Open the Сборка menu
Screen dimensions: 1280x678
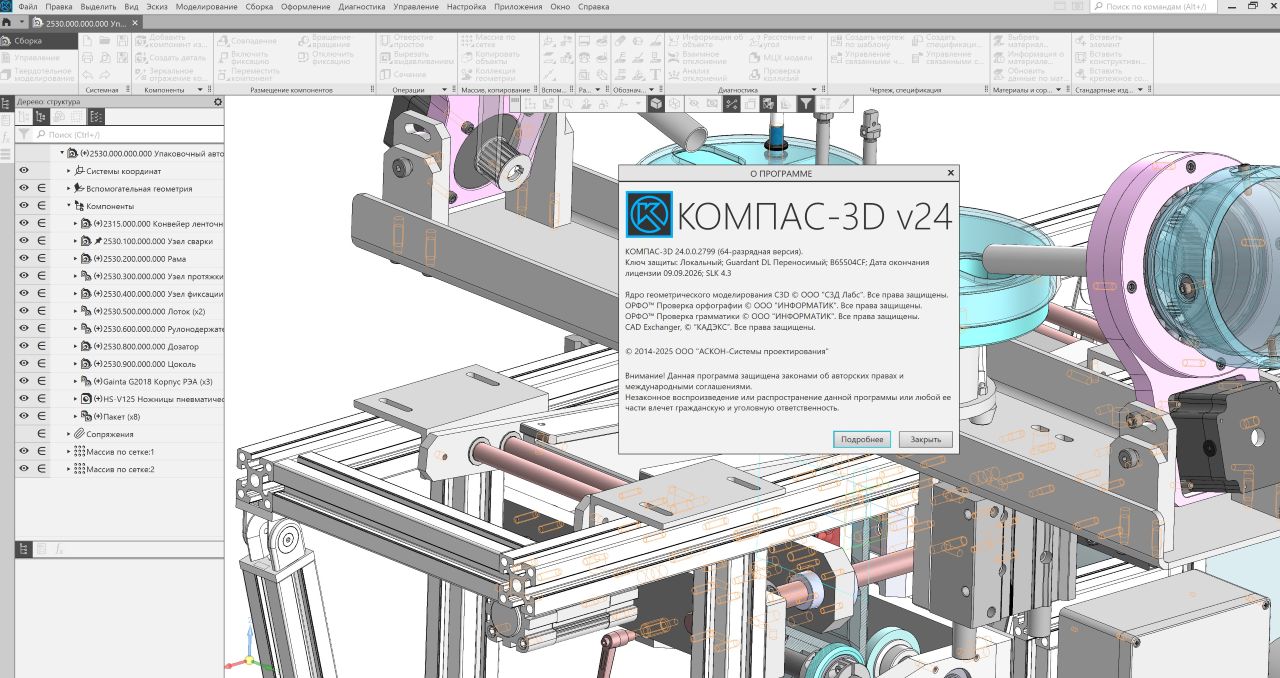[x=258, y=6]
